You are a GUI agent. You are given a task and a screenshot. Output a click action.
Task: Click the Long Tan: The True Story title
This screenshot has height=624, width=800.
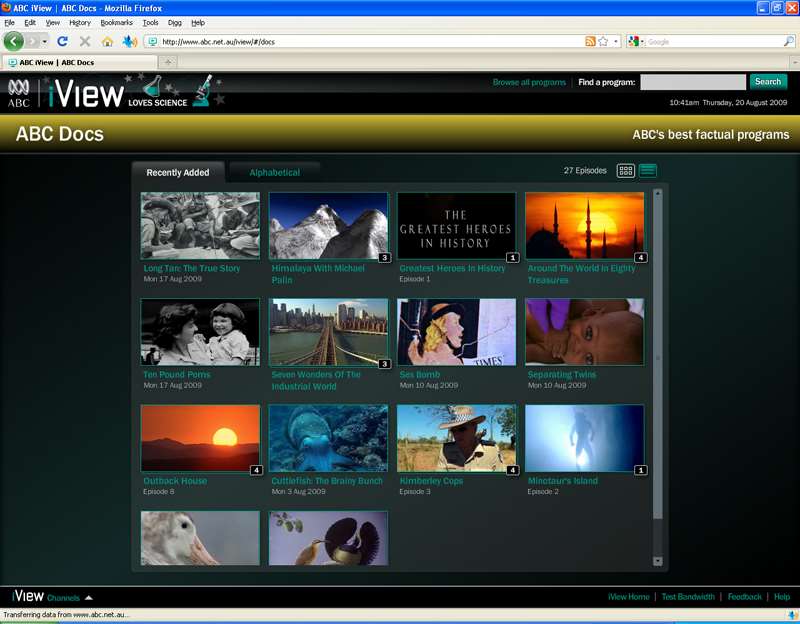point(192,268)
